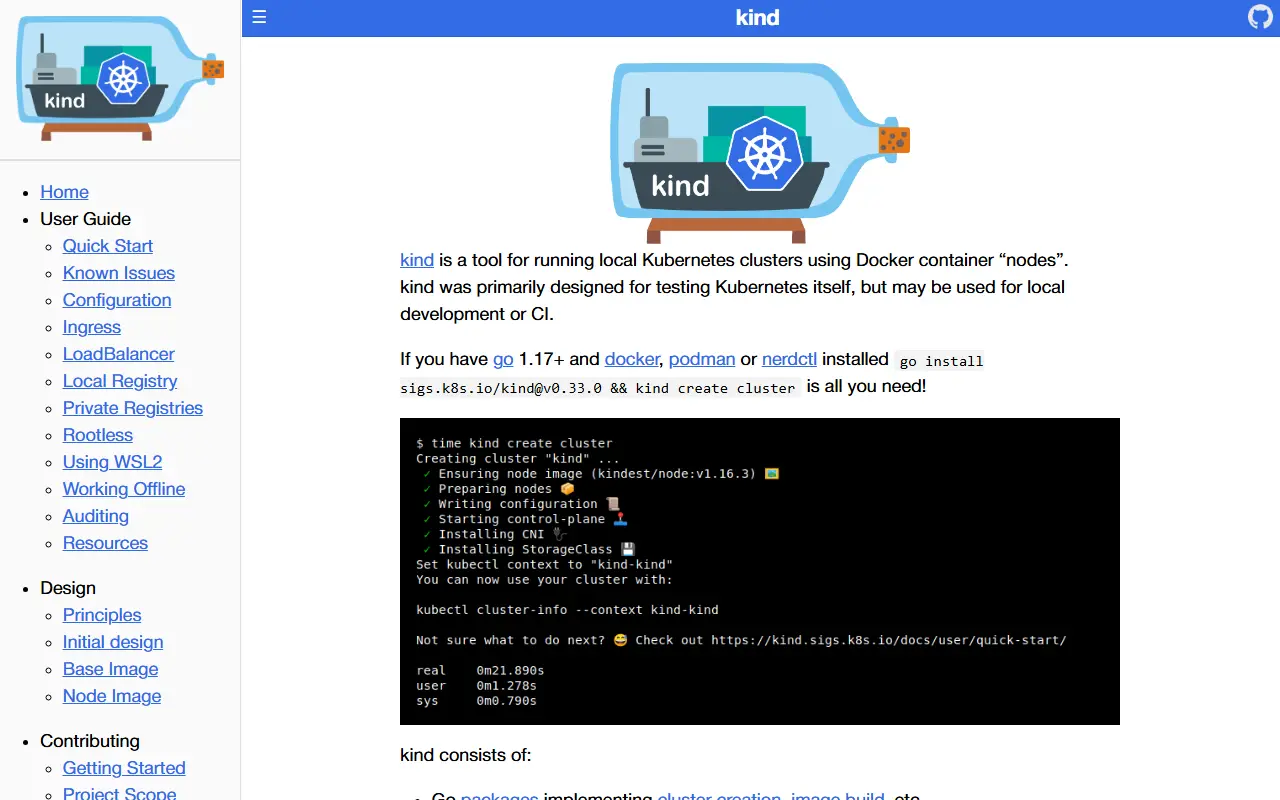Open the Ingress guide
This screenshot has width=1280, height=800.
click(92, 327)
